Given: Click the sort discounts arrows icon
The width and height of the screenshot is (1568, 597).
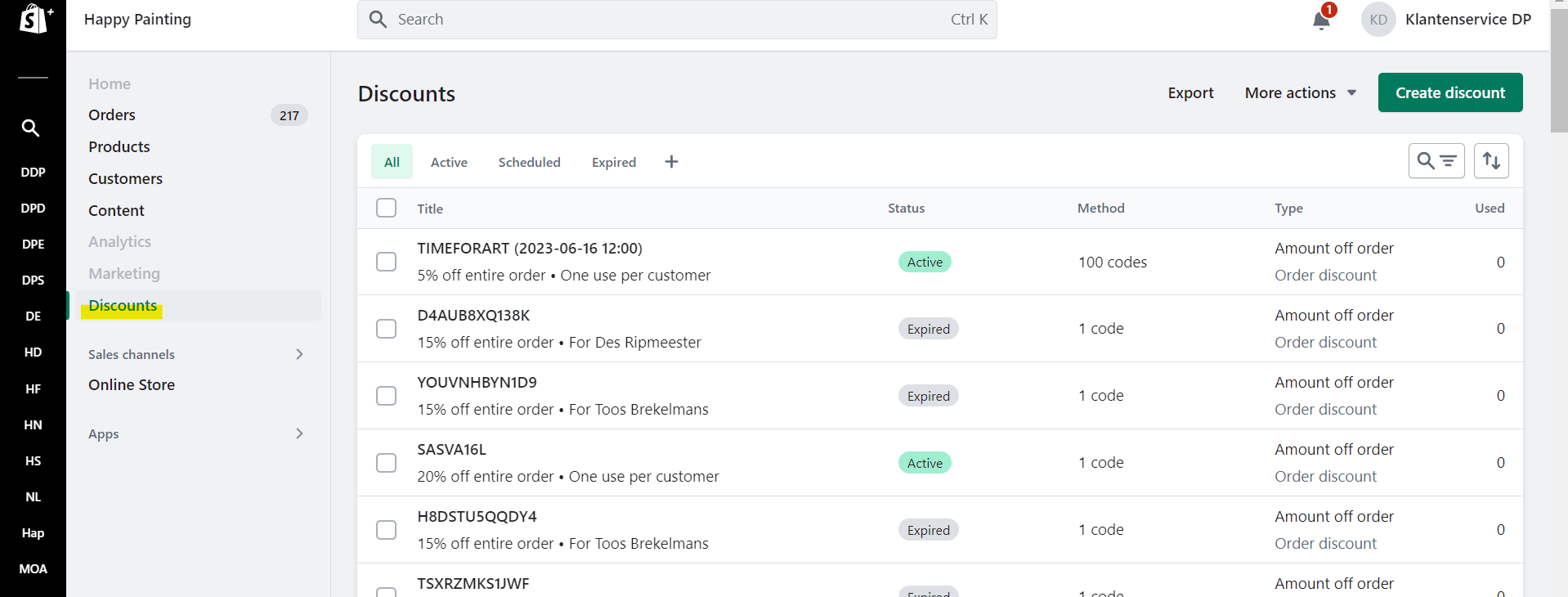Looking at the screenshot, I should coord(1491,161).
